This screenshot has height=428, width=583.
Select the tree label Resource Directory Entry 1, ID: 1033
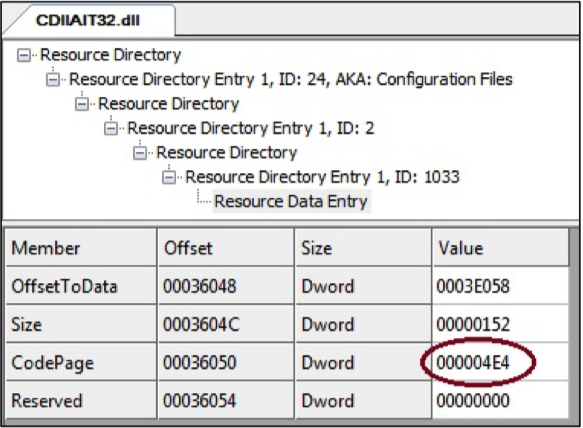tap(322, 177)
